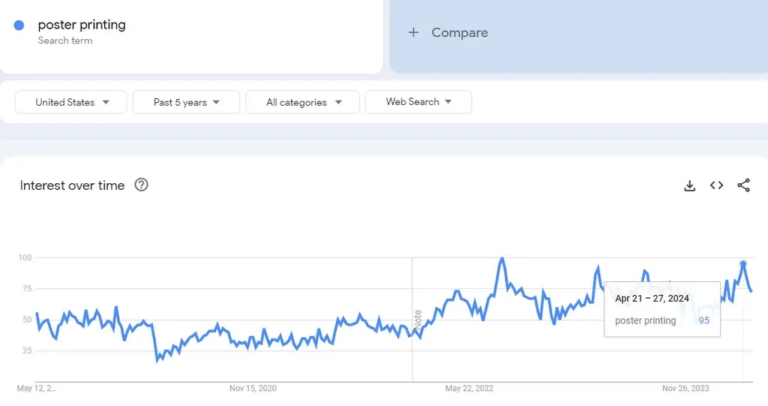Click the help icon beside Interest over time

click(x=141, y=185)
